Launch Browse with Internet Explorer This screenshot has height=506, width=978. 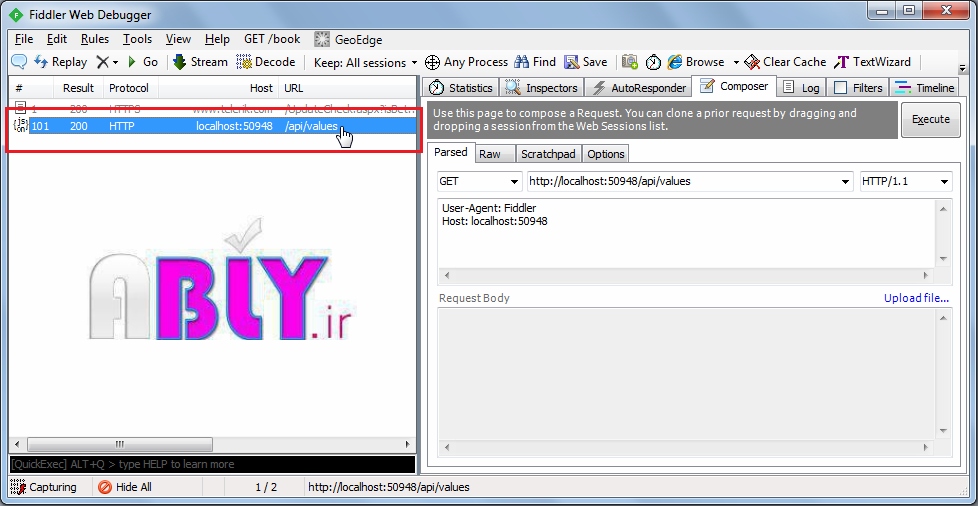[x=696, y=62]
